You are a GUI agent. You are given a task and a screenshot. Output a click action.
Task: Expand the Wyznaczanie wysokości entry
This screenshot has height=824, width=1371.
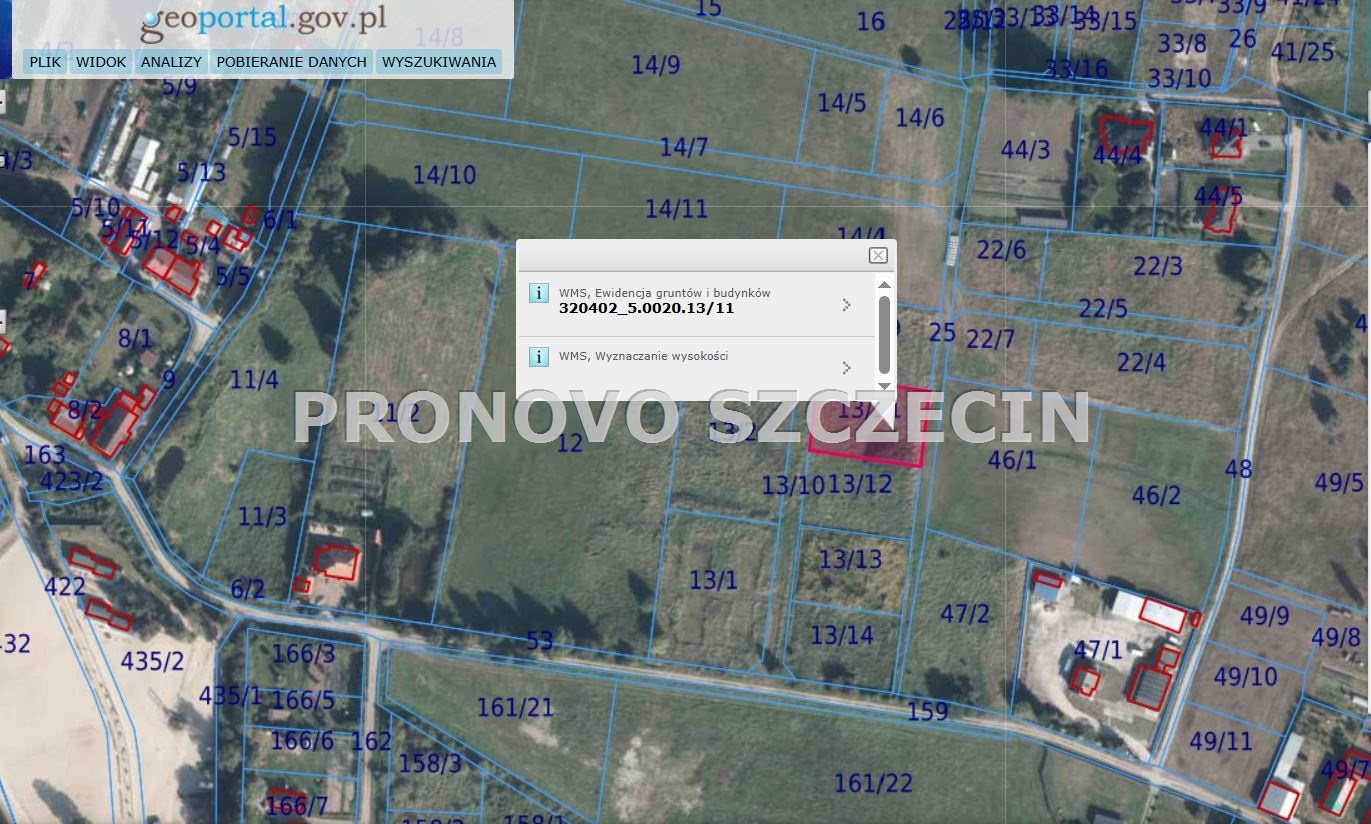coord(847,368)
